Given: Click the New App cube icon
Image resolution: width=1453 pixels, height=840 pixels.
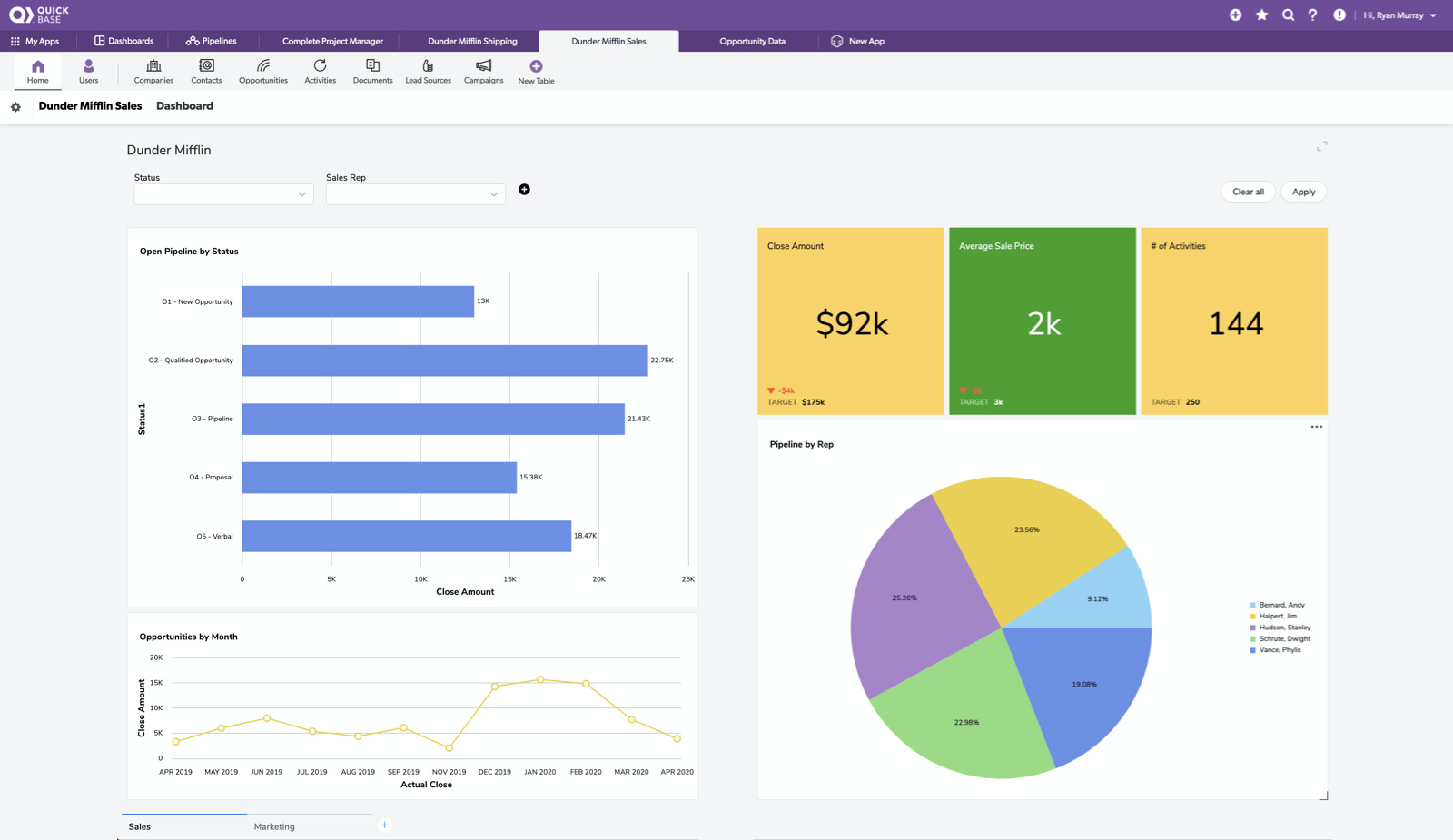Looking at the screenshot, I should point(837,41).
